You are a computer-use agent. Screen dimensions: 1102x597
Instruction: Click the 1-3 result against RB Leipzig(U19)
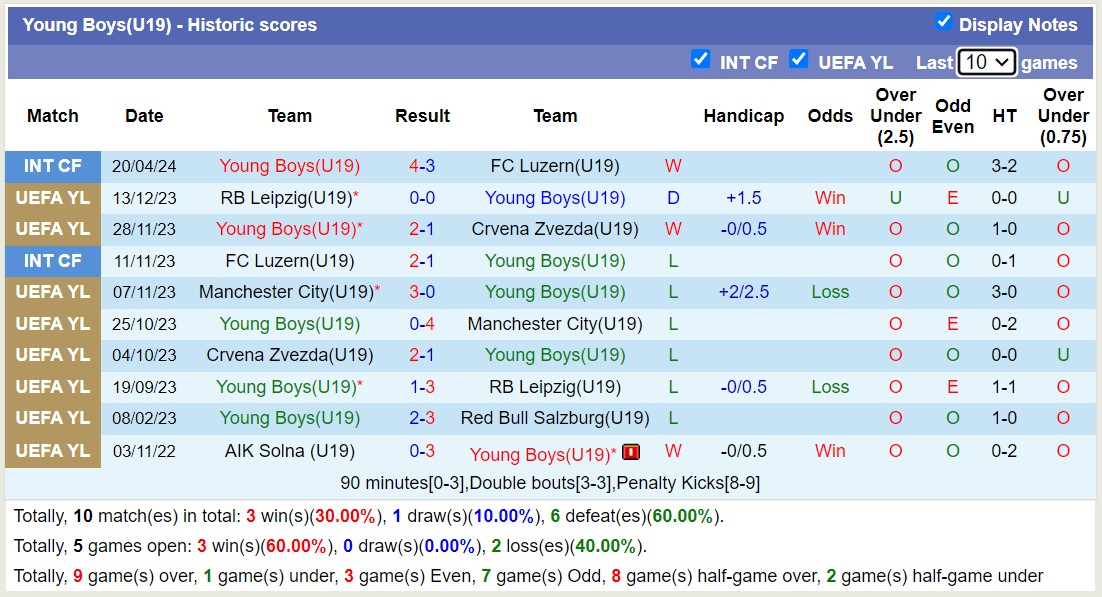point(422,387)
